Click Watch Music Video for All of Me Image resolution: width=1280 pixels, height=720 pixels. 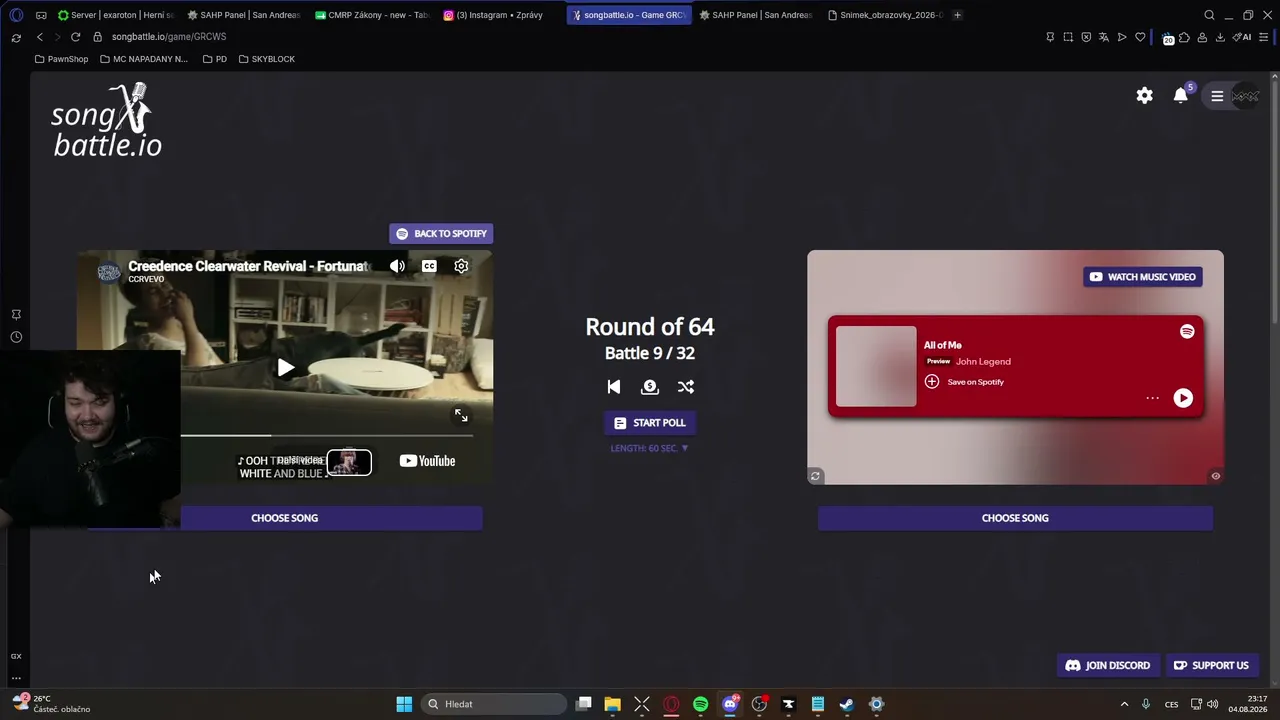click(1143, 277)
